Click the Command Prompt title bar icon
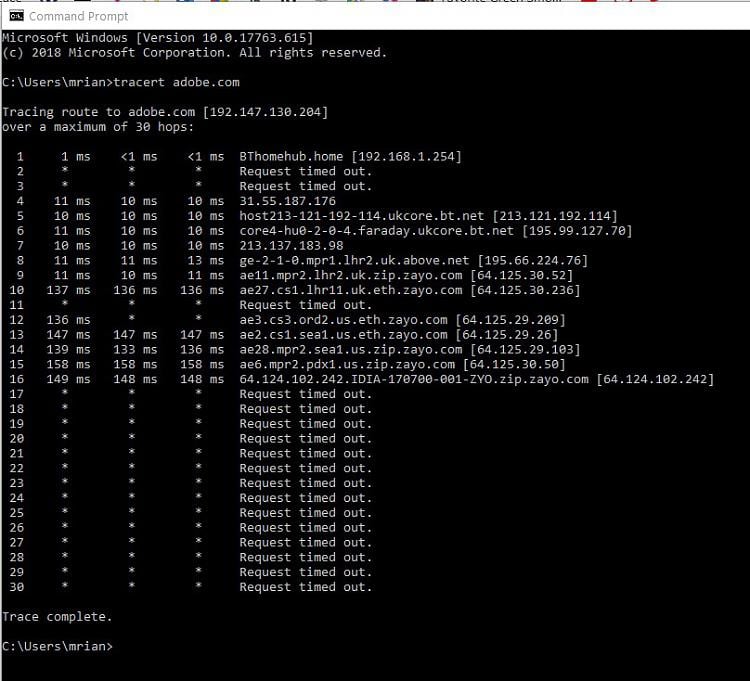The width and height of the screenshot is (750, 681). [16, 16]
